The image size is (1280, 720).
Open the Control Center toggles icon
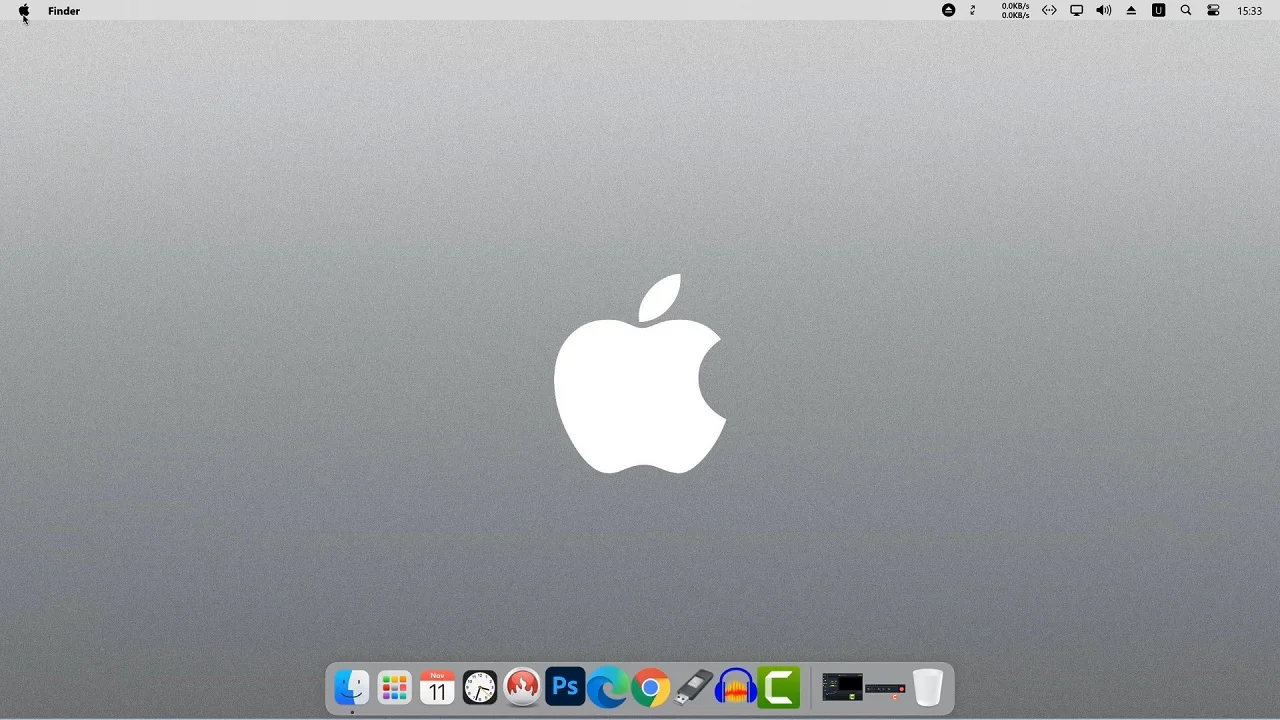point(1213,11)
